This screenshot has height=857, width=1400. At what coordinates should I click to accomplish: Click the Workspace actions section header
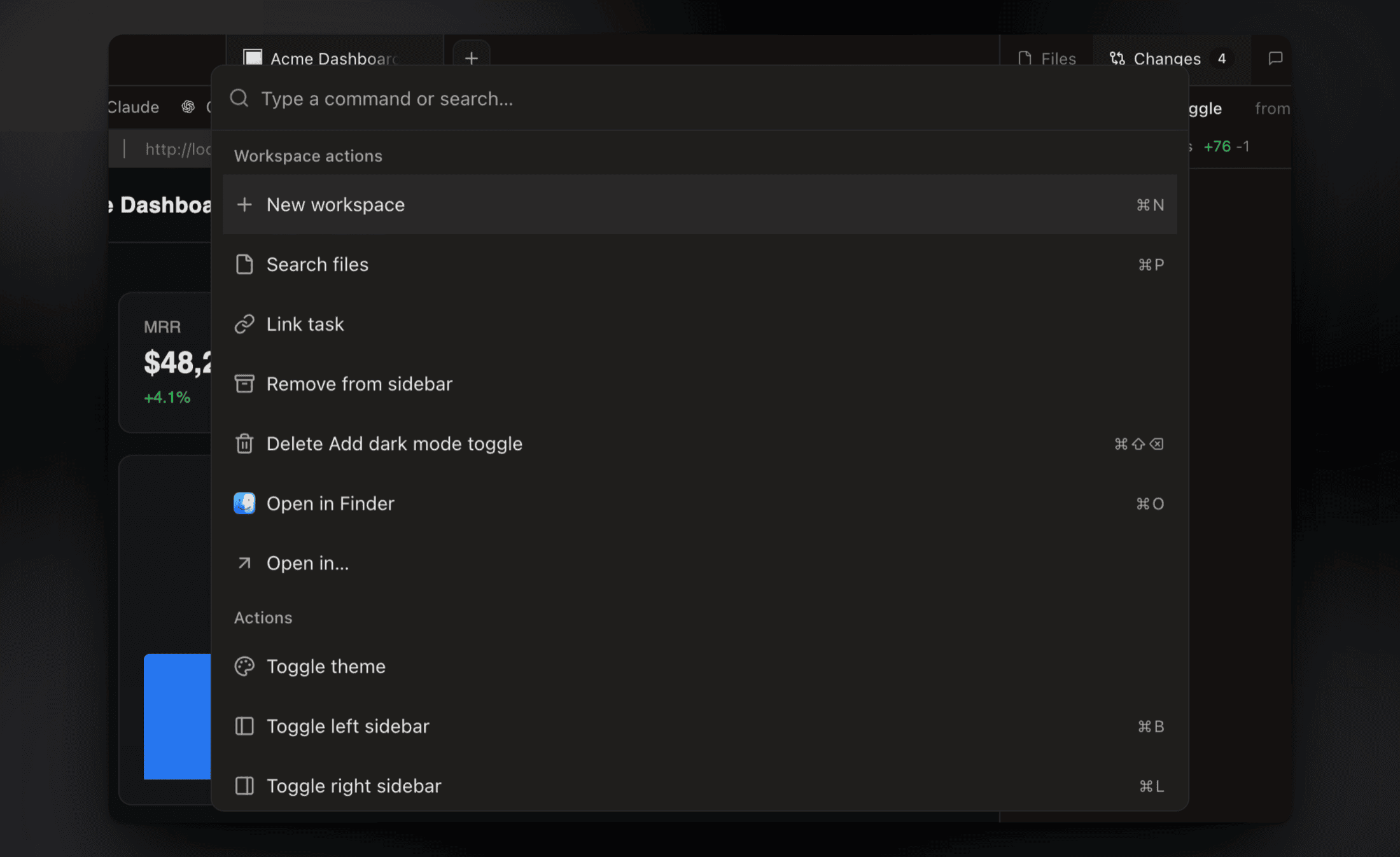[308, 156]
